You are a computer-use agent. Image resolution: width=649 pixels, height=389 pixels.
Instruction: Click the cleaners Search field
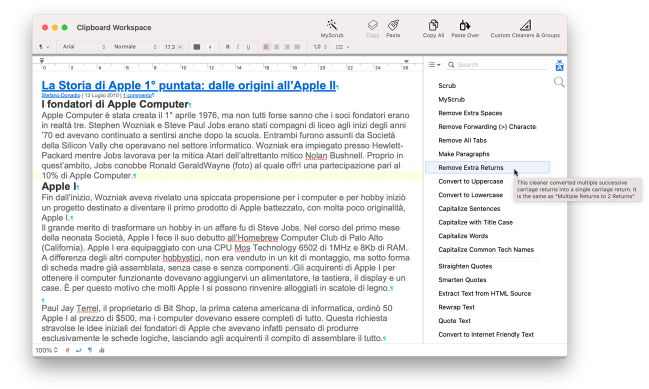497,65
